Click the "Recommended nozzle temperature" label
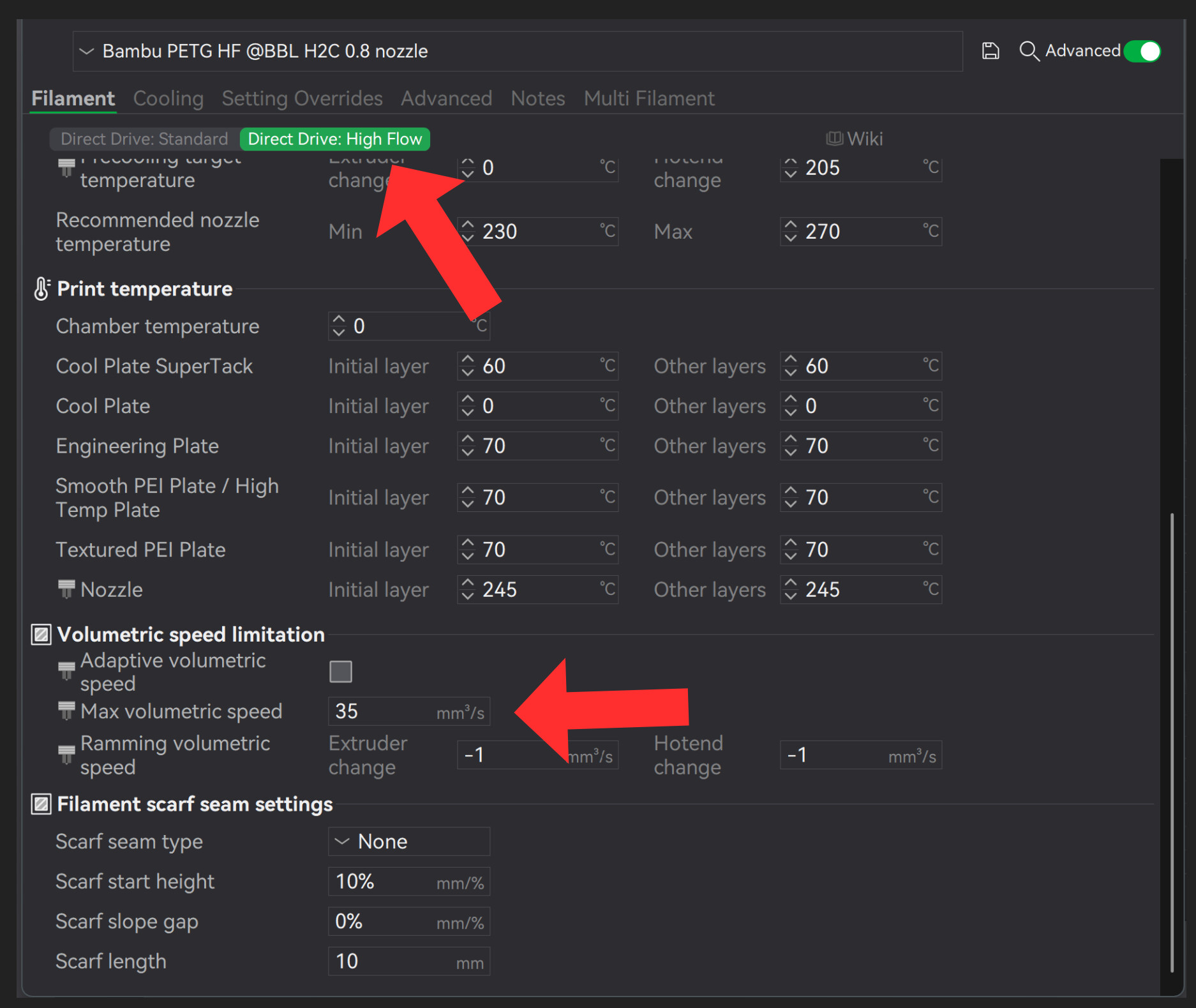Viewport: 1196px width, 1008px height. (x=158, y=232)
